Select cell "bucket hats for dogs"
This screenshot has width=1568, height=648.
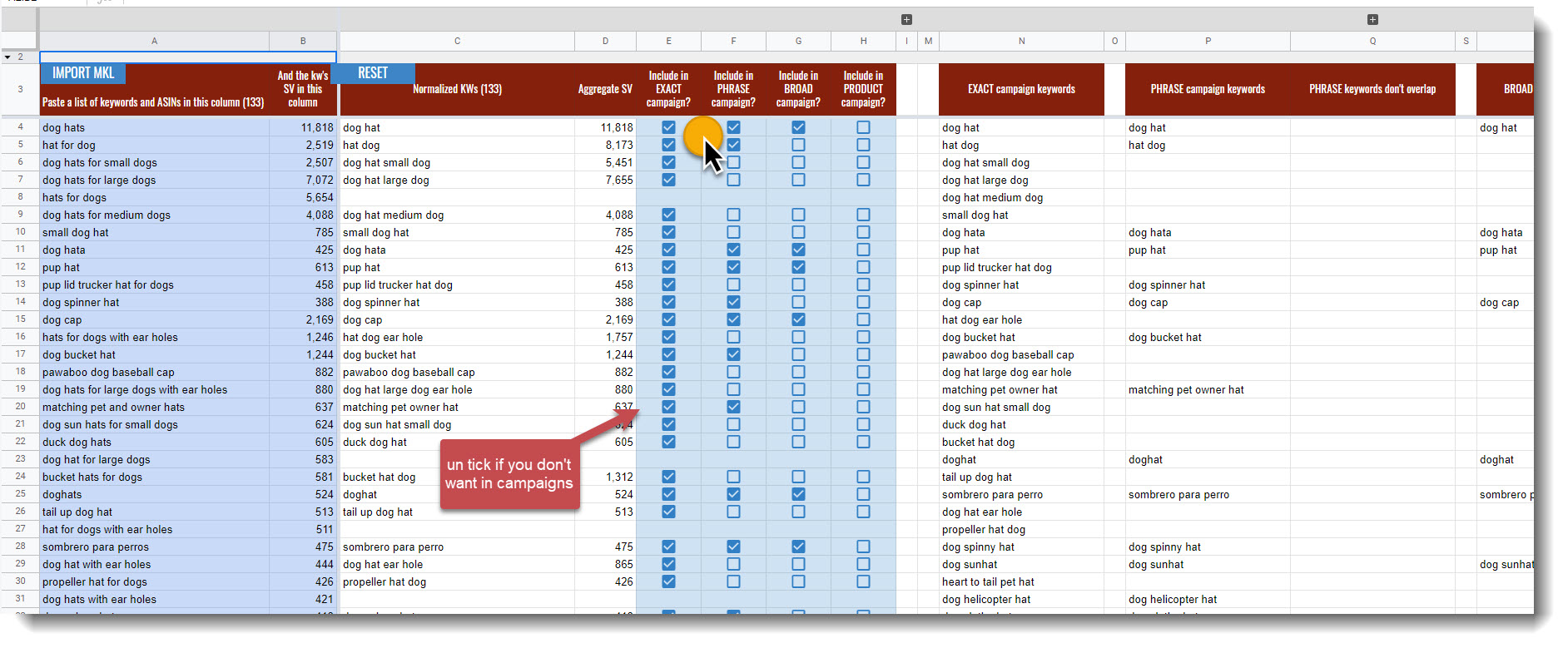click(x=154, y=477)
